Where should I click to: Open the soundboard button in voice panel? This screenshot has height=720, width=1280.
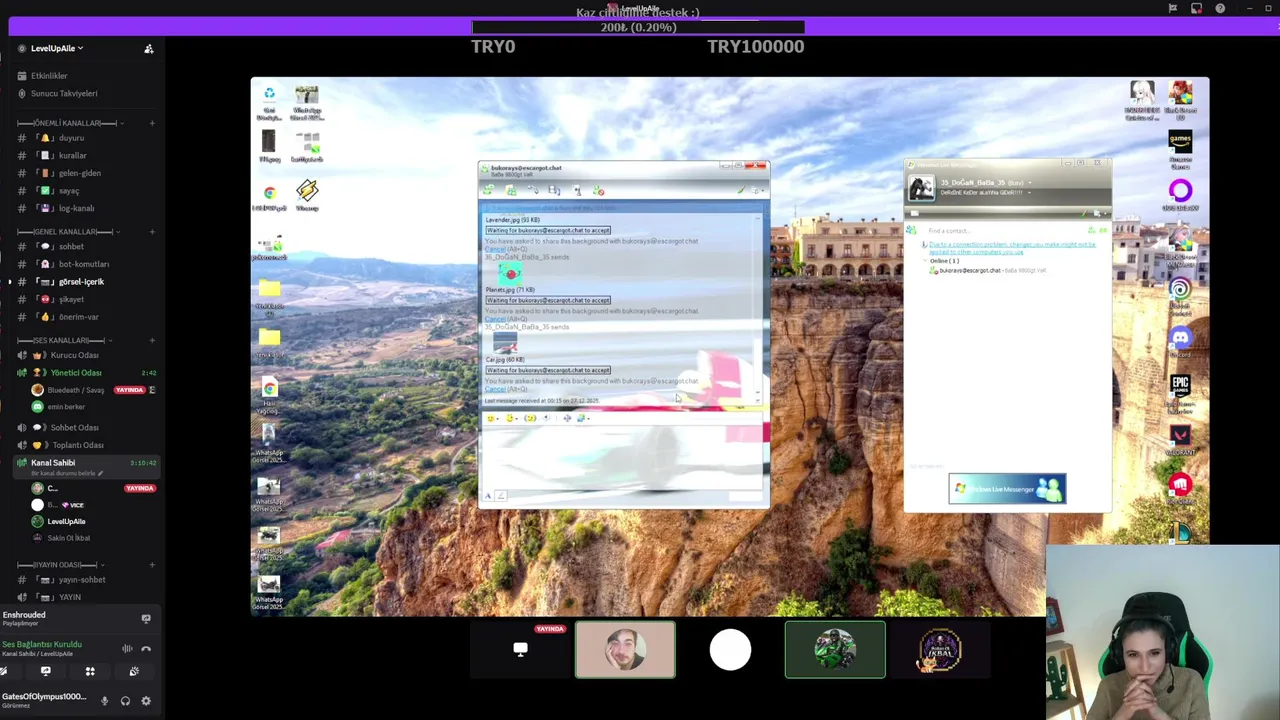134,672
